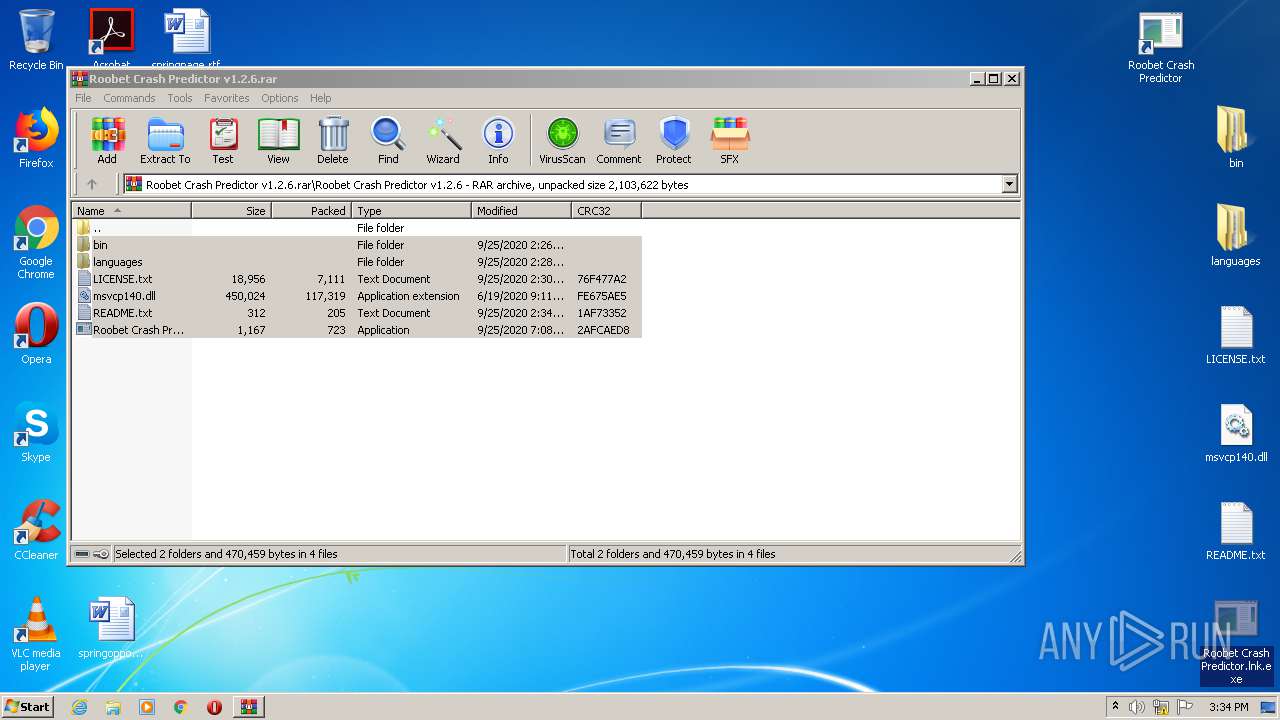Select Recycle Bin desktop icon
Viewport: 1280px width, 720px height.
[36, 40]
